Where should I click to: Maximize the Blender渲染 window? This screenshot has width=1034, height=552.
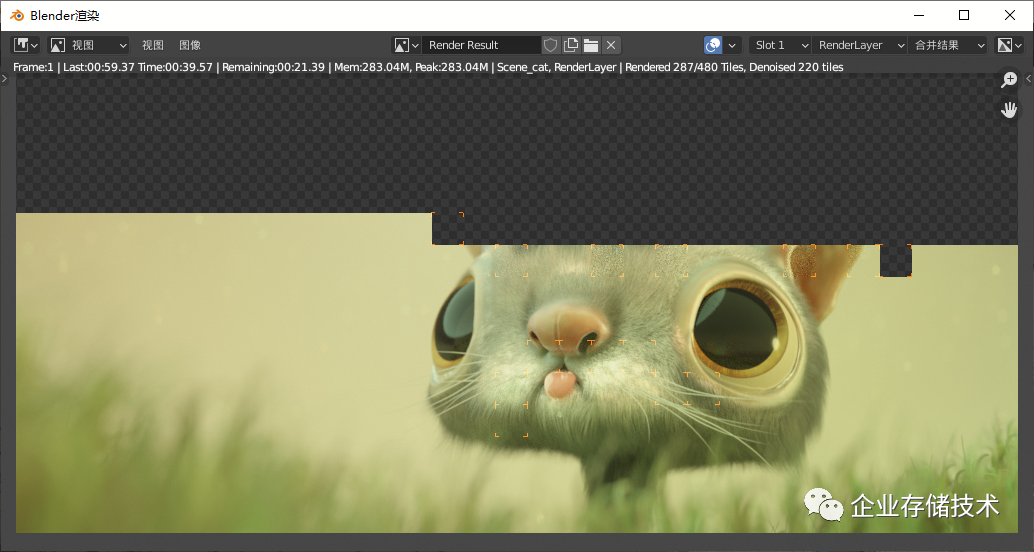point(964,15)
